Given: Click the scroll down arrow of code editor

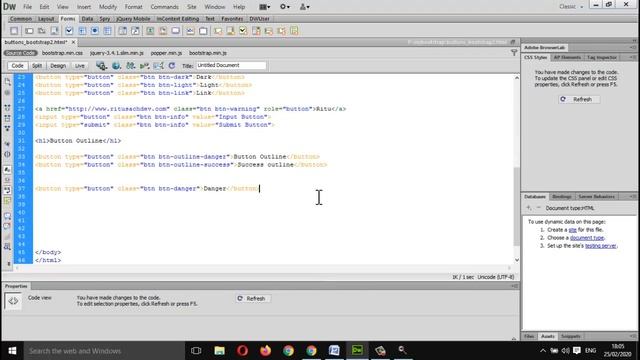Looking at the screenshot, I should click(517, 260).
